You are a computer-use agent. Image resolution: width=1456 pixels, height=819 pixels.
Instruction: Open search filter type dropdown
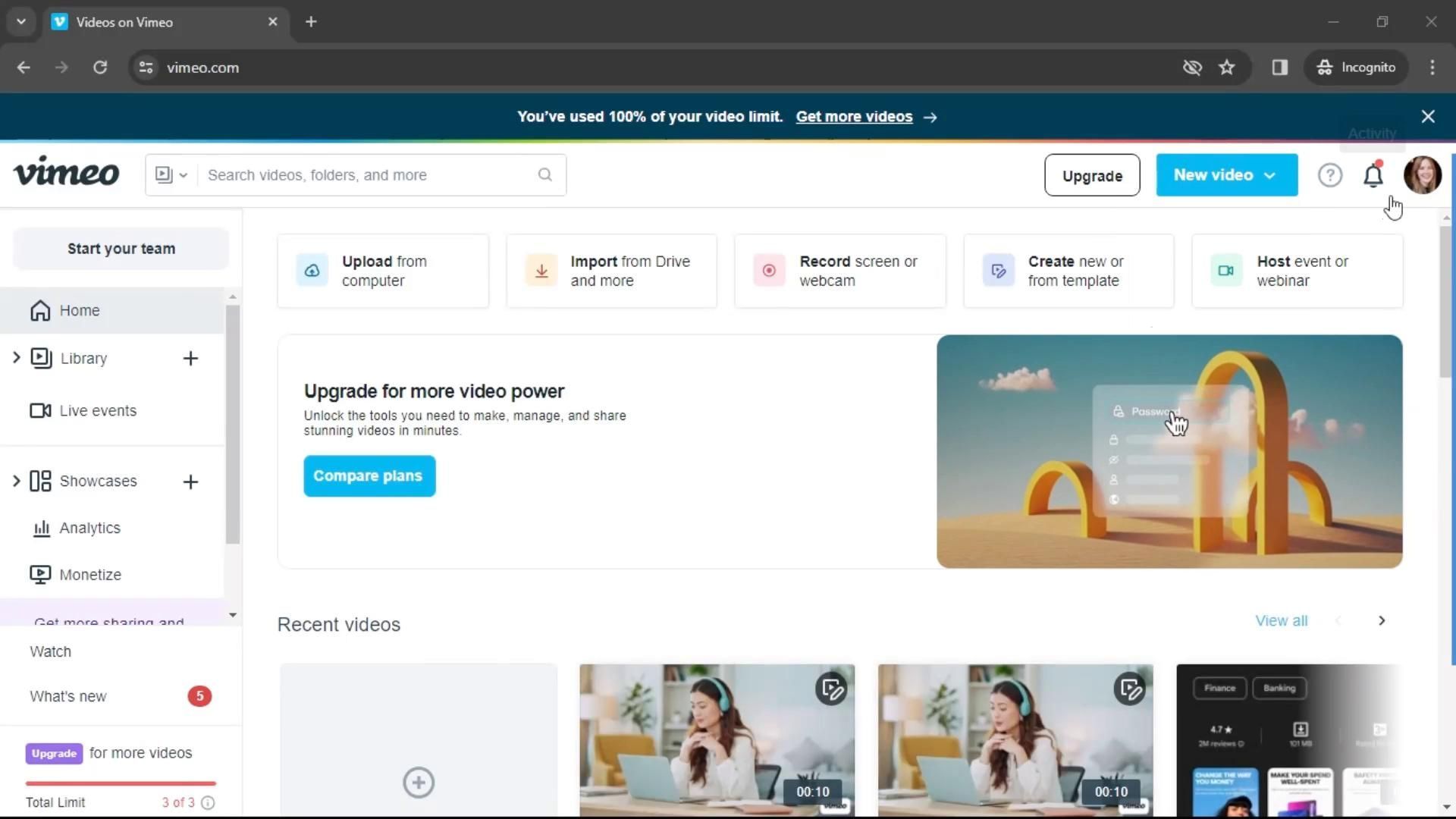171,175
